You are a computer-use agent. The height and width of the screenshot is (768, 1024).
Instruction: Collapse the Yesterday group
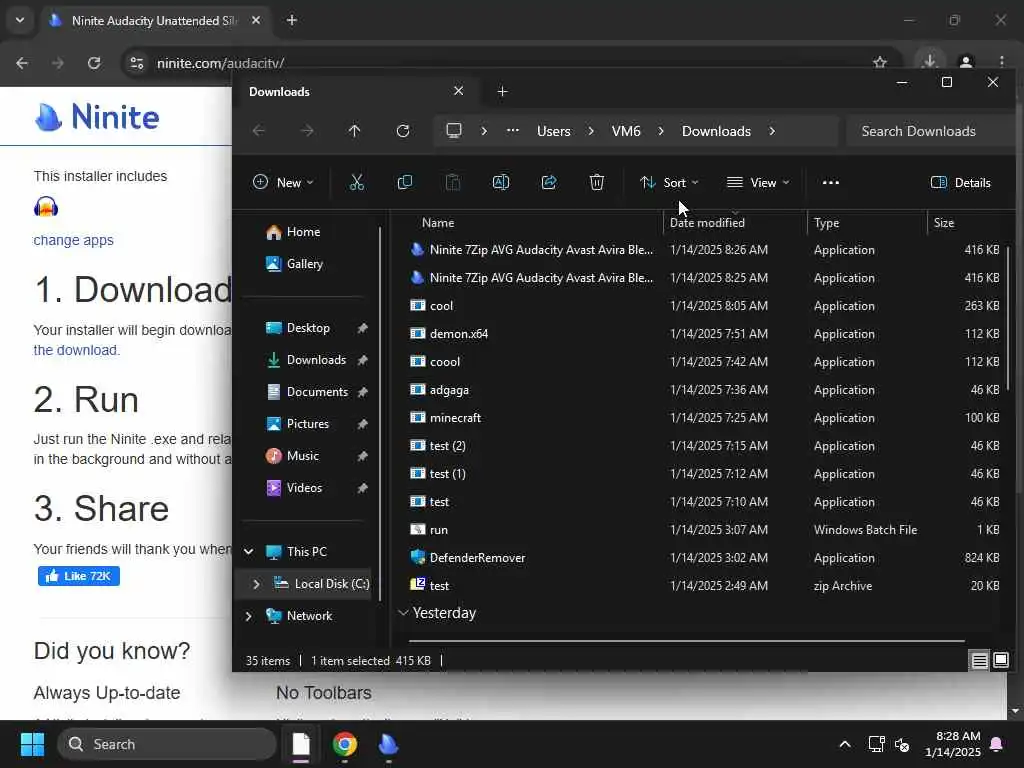point(404,613)
